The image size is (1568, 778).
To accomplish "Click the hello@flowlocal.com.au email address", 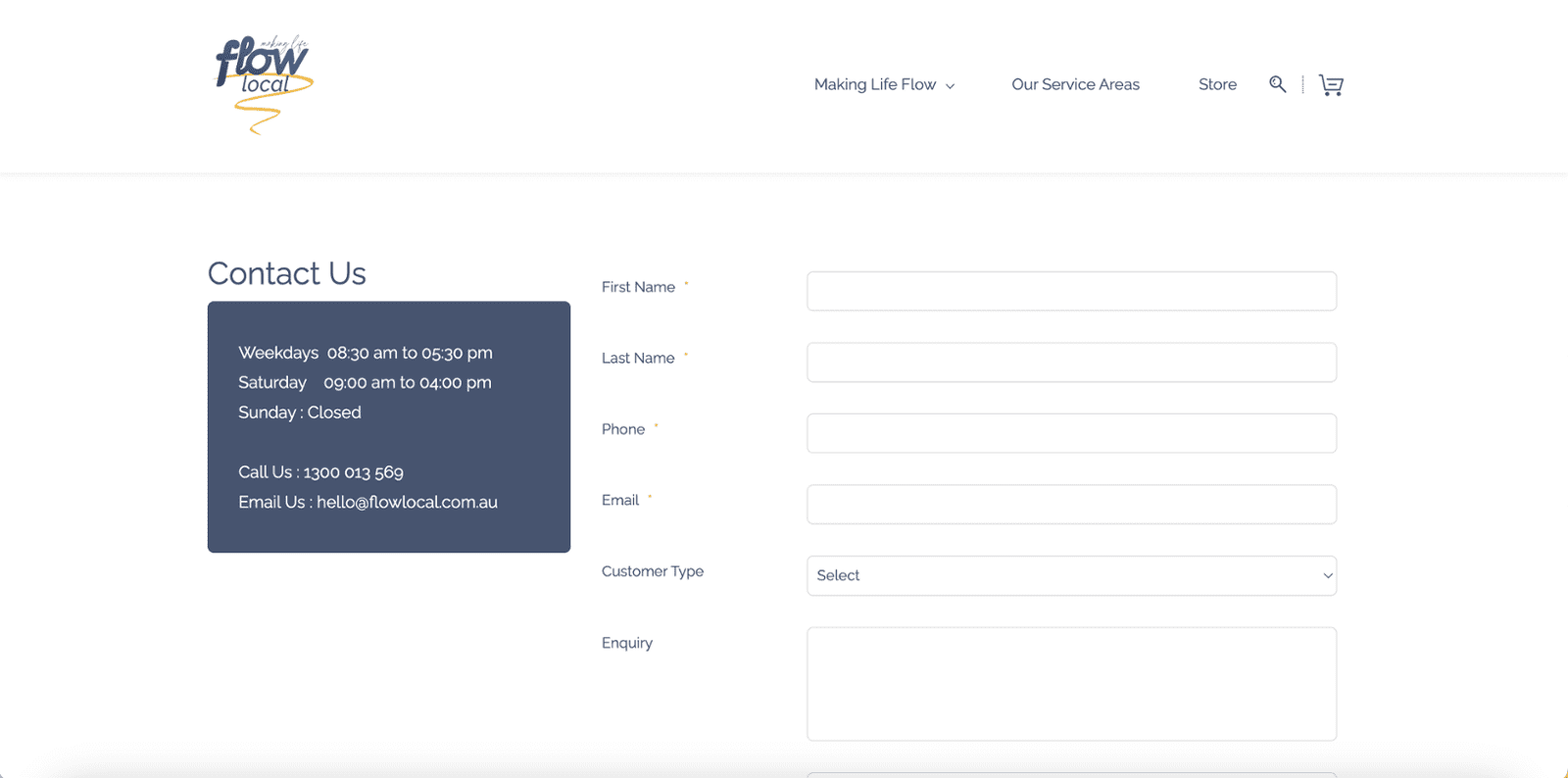I will pyautogui.click(x=407, y=503).
